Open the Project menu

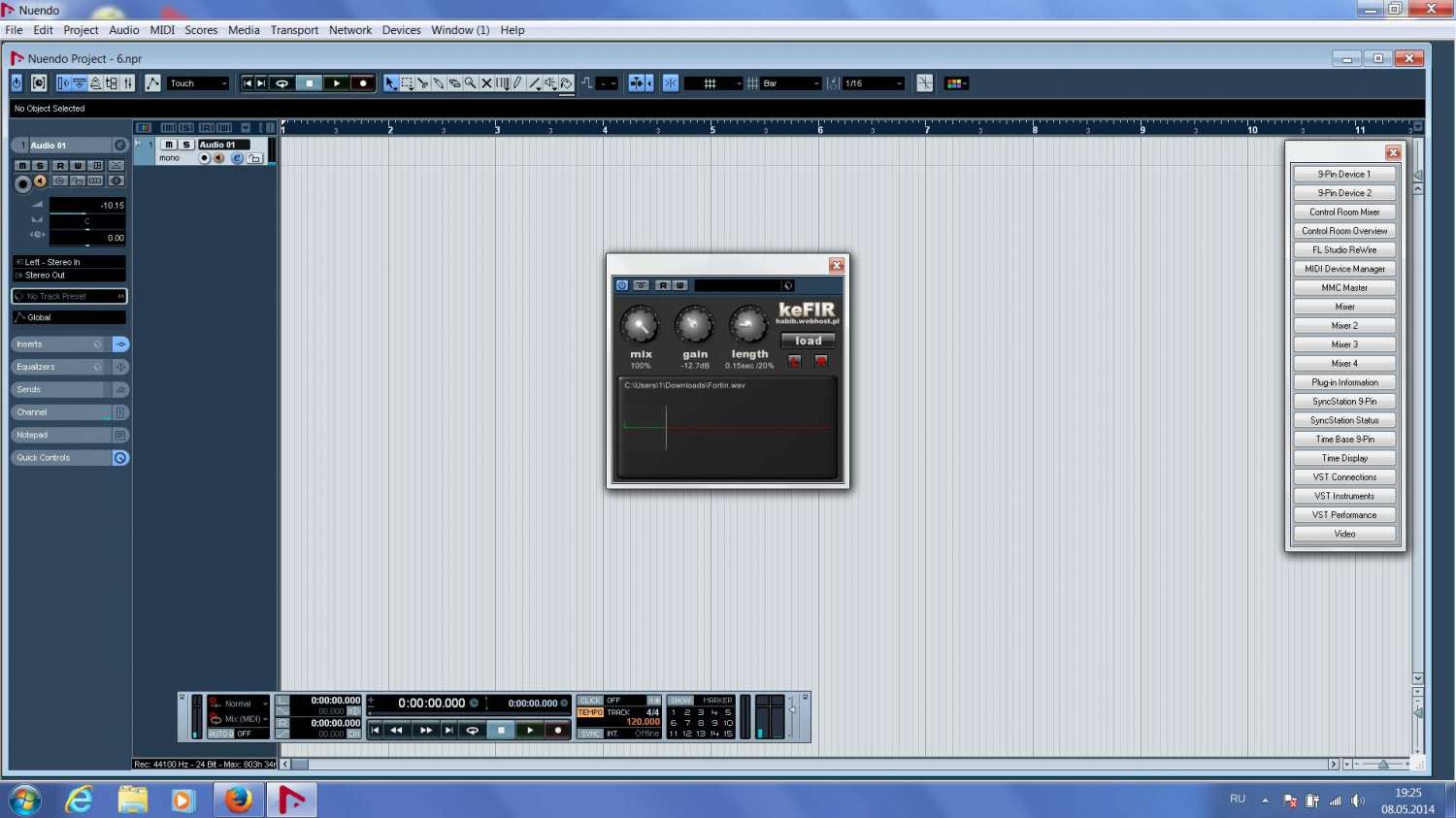[81, 30]
